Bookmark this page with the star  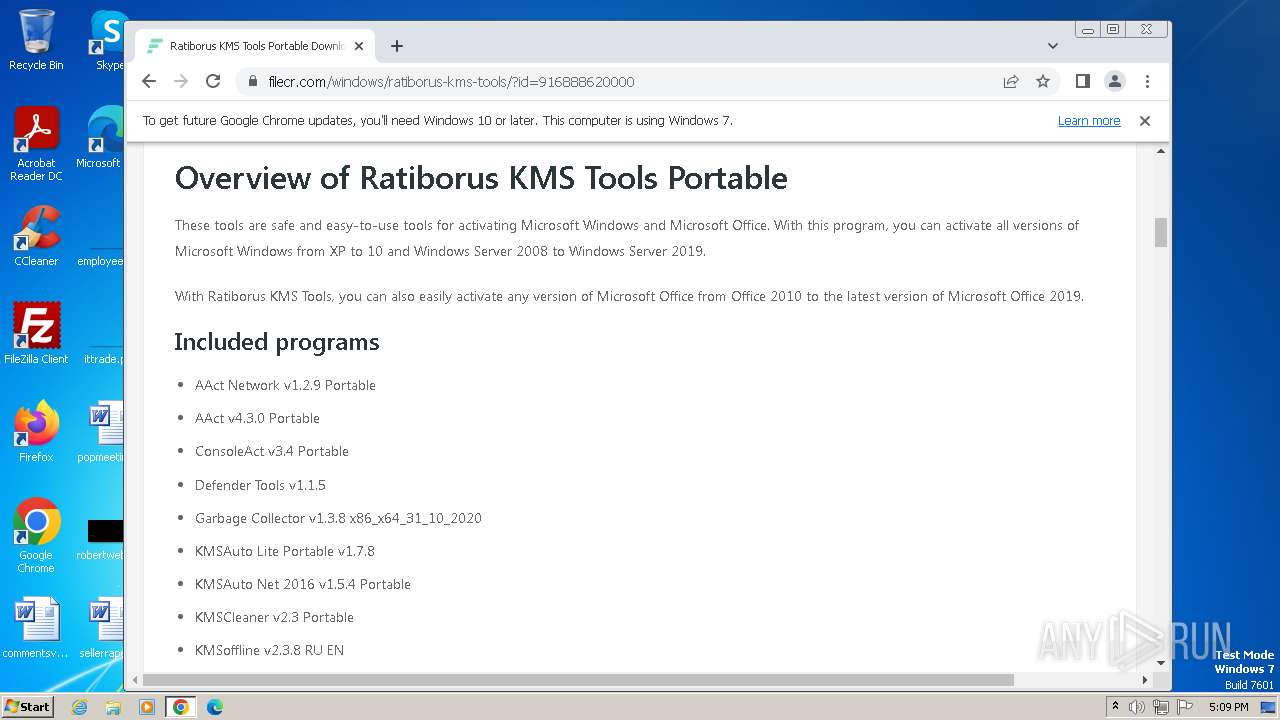1043,82
